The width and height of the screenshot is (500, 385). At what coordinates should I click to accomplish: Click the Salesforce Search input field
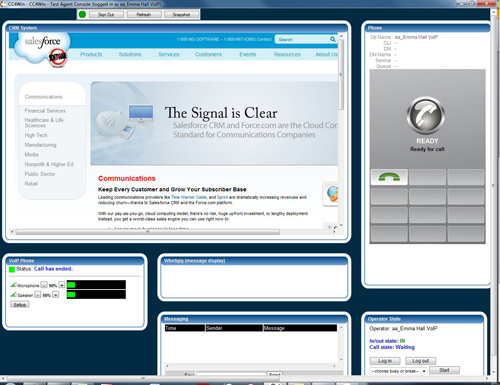302,39
